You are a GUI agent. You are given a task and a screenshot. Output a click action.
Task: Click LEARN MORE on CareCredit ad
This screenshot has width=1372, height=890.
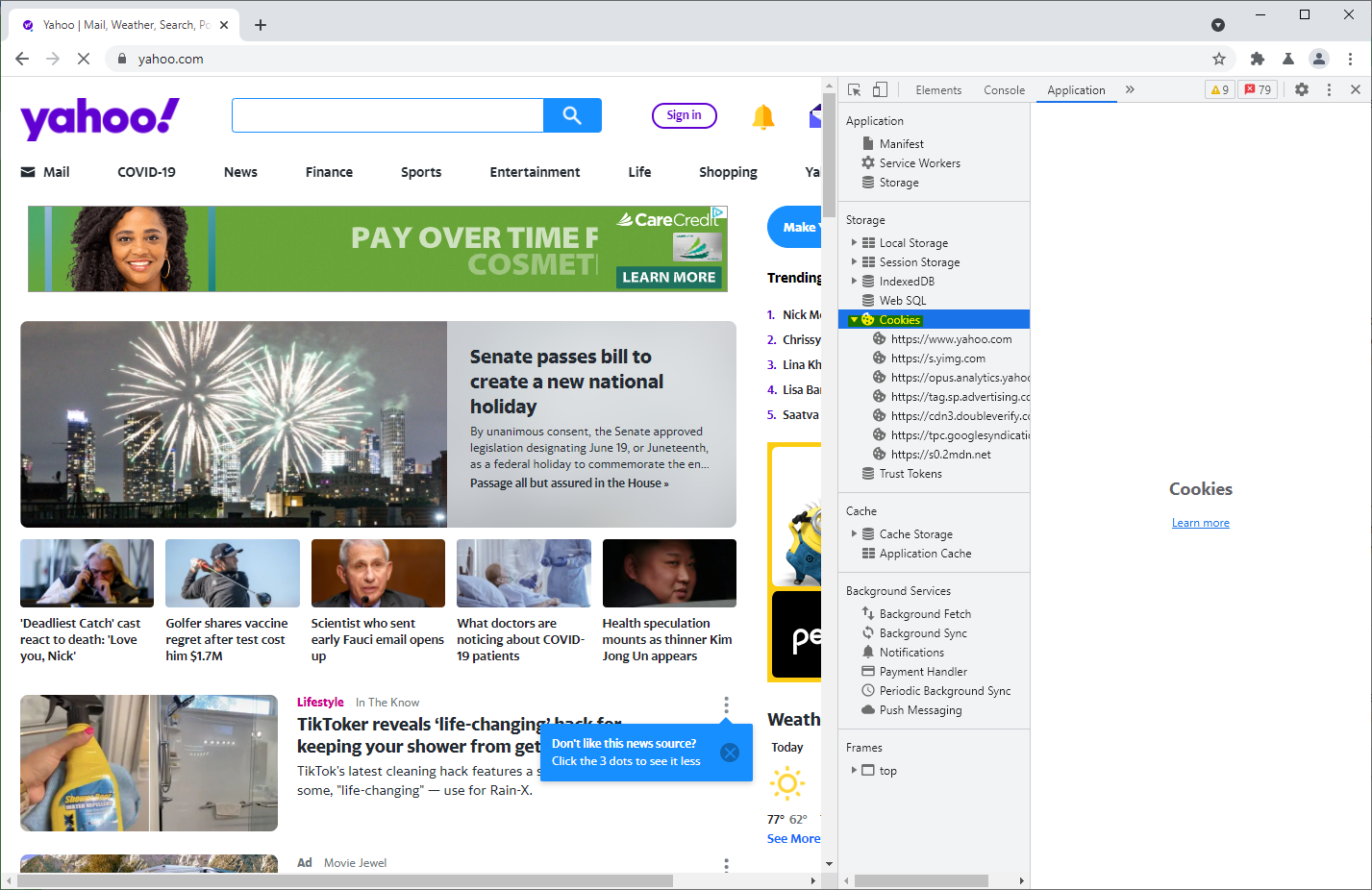pyautogui.click(x=669, y=277)
